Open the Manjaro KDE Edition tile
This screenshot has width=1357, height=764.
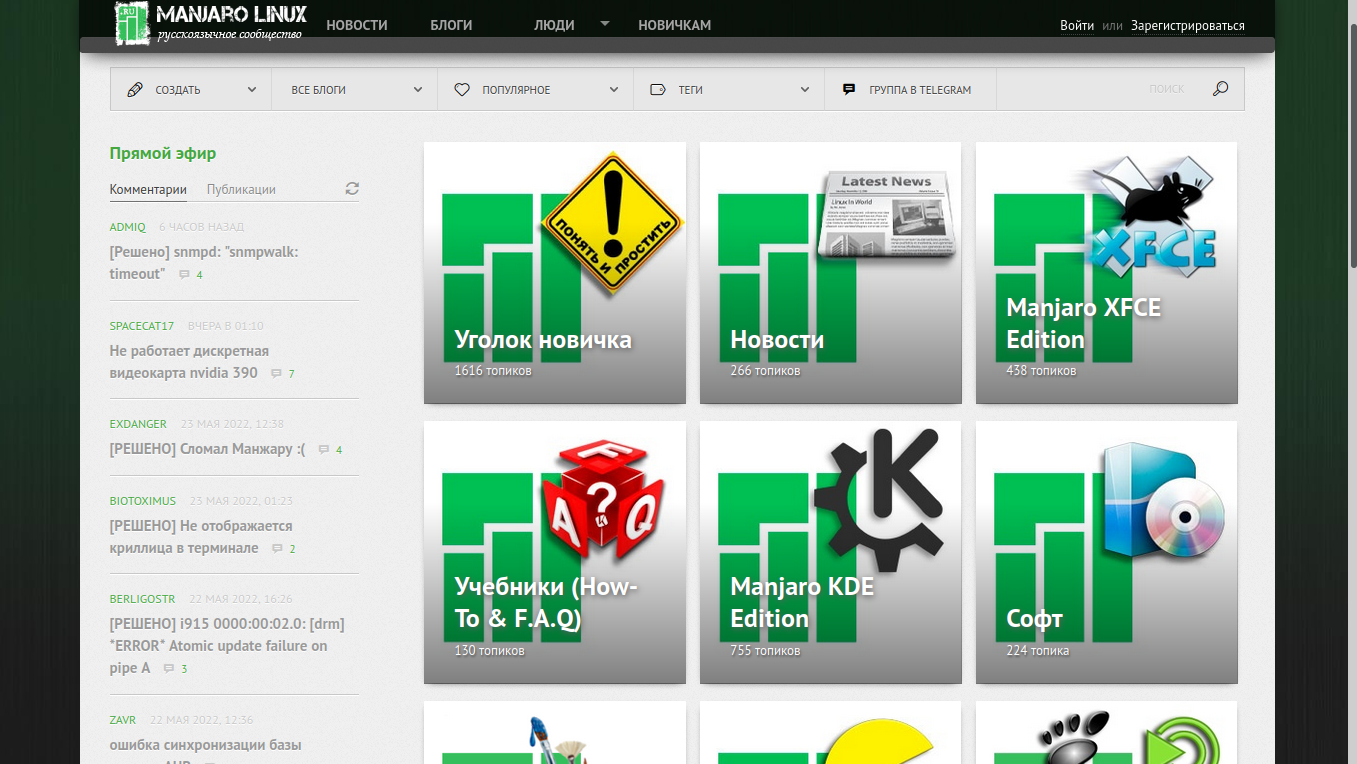[x=830, y=552]
